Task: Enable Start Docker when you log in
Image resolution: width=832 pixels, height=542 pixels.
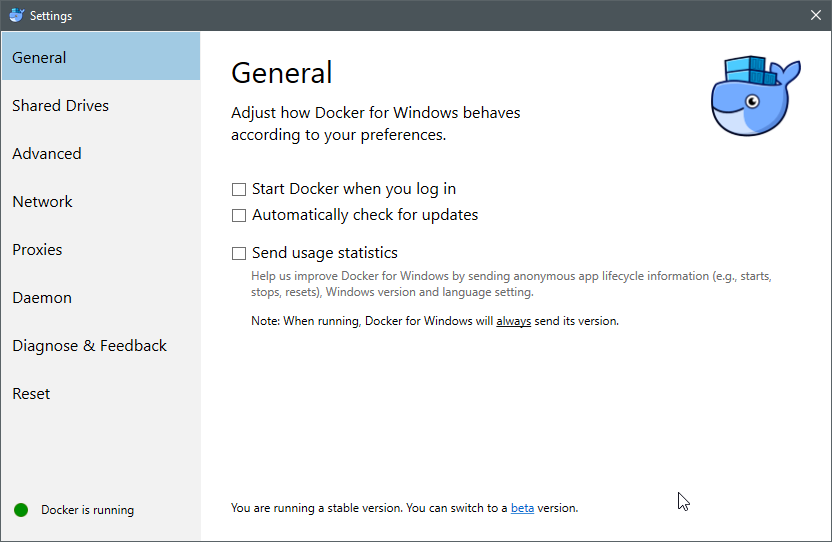Action: click(x=239, y=189)
